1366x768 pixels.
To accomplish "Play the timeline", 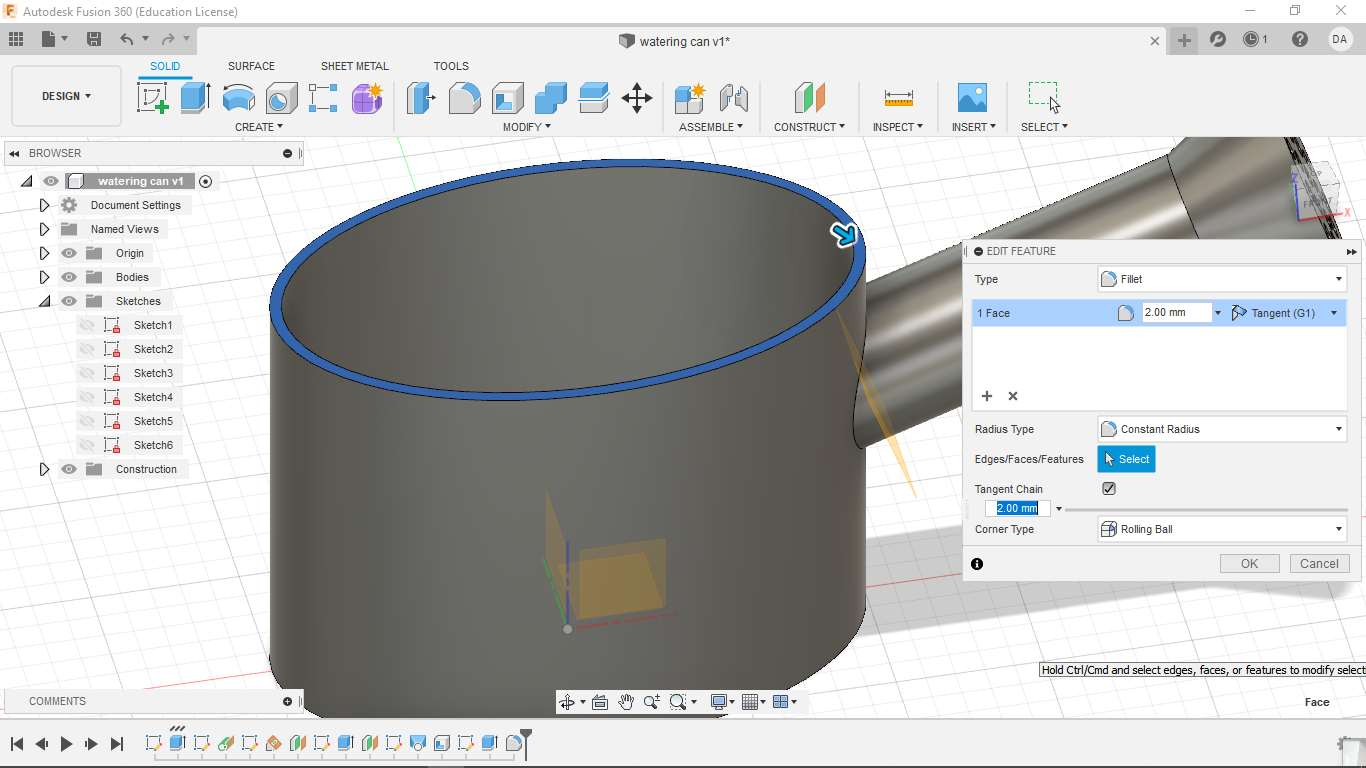I will 66,744.
